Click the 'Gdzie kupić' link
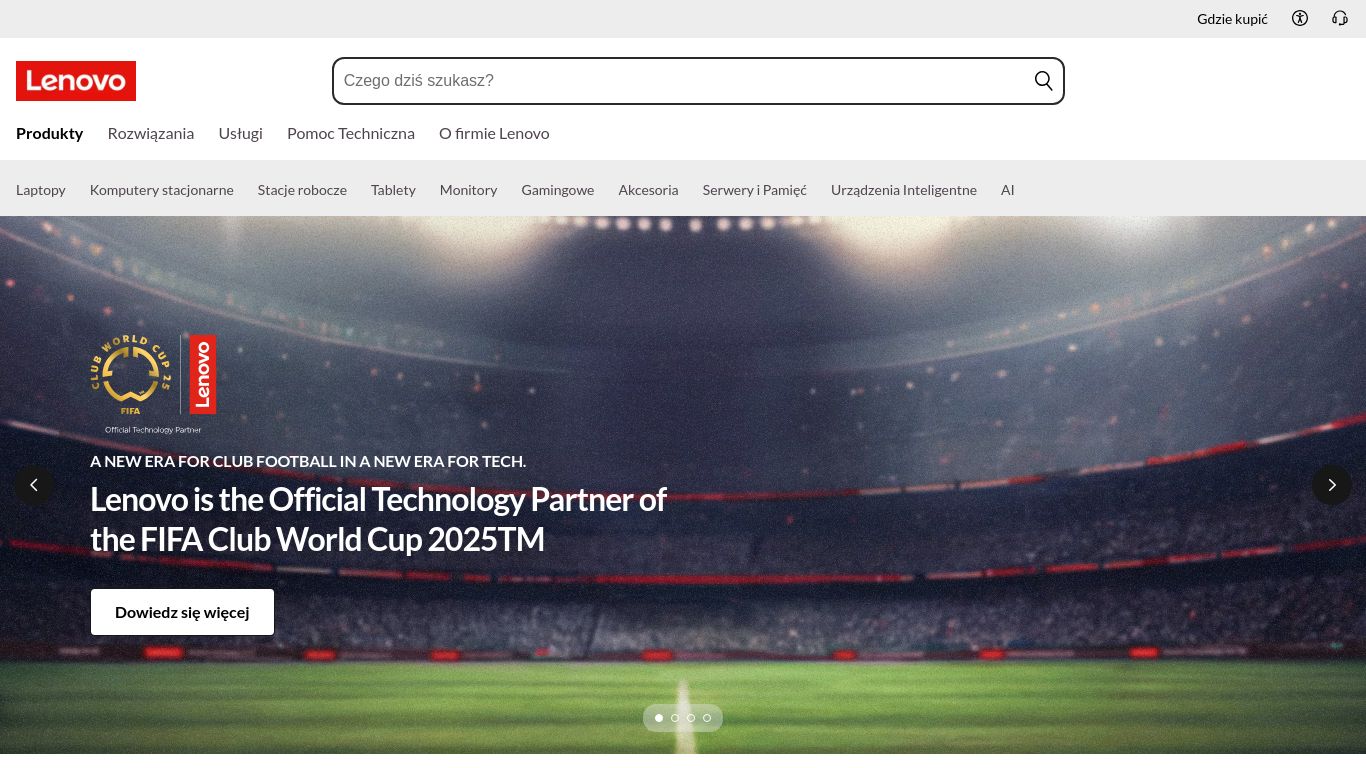1366x768 pixels. tap(1232, 19)
